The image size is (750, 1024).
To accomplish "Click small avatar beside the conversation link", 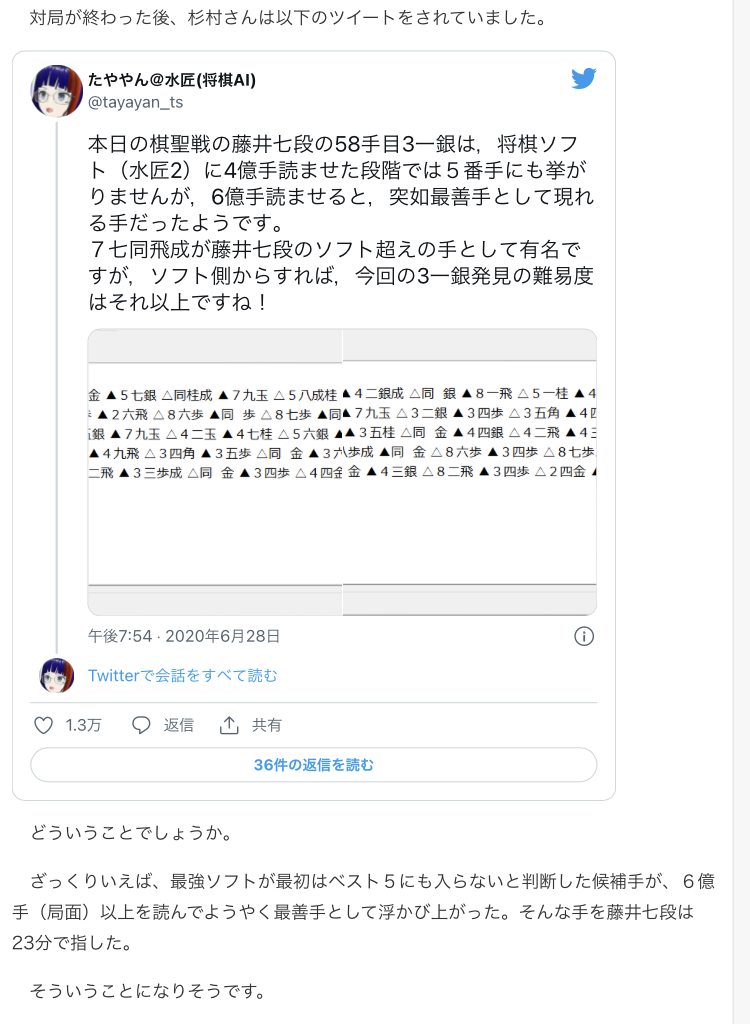I will click(56, 676).
